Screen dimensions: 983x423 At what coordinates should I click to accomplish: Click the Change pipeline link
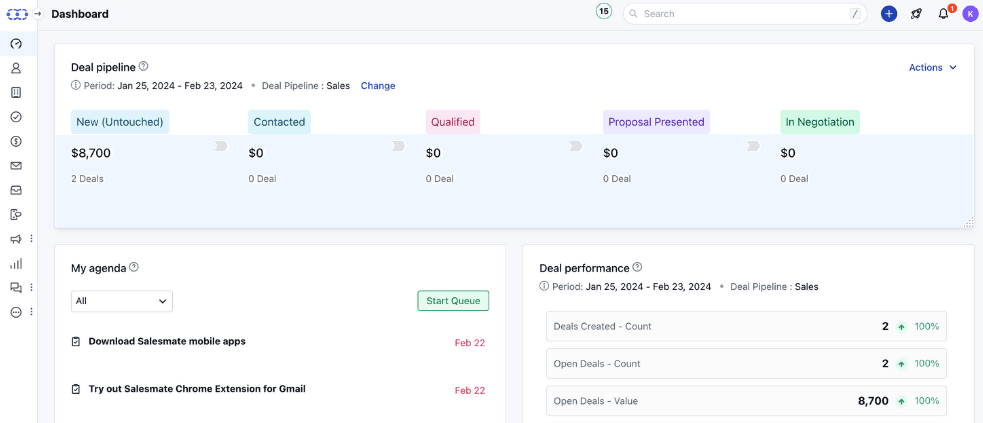tap(378, 86)
